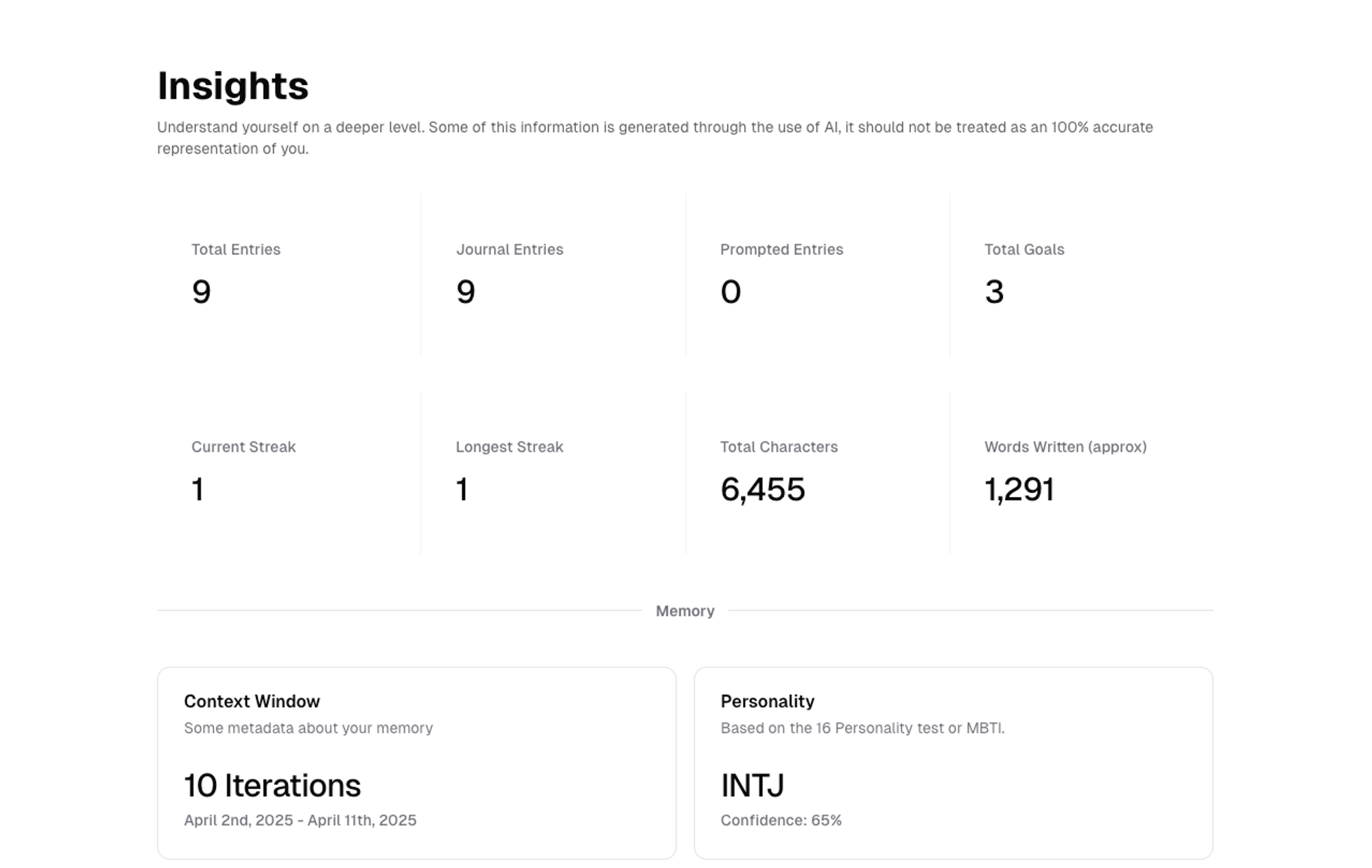Click the Longest Streak label
Screen dimensions: 1372x868
pyautogui.click(x=509, y=447)
